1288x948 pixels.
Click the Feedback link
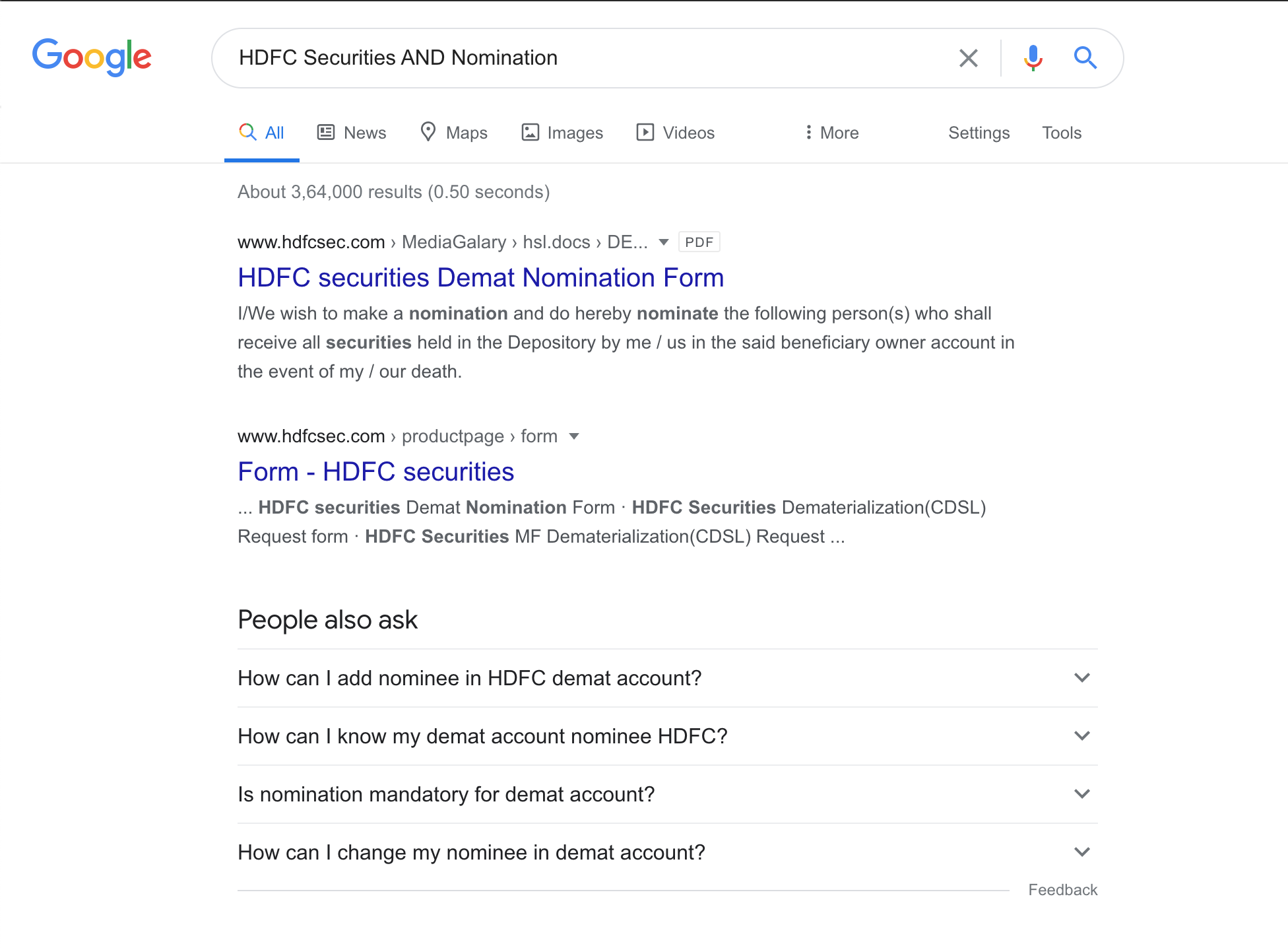(1062, 890)
